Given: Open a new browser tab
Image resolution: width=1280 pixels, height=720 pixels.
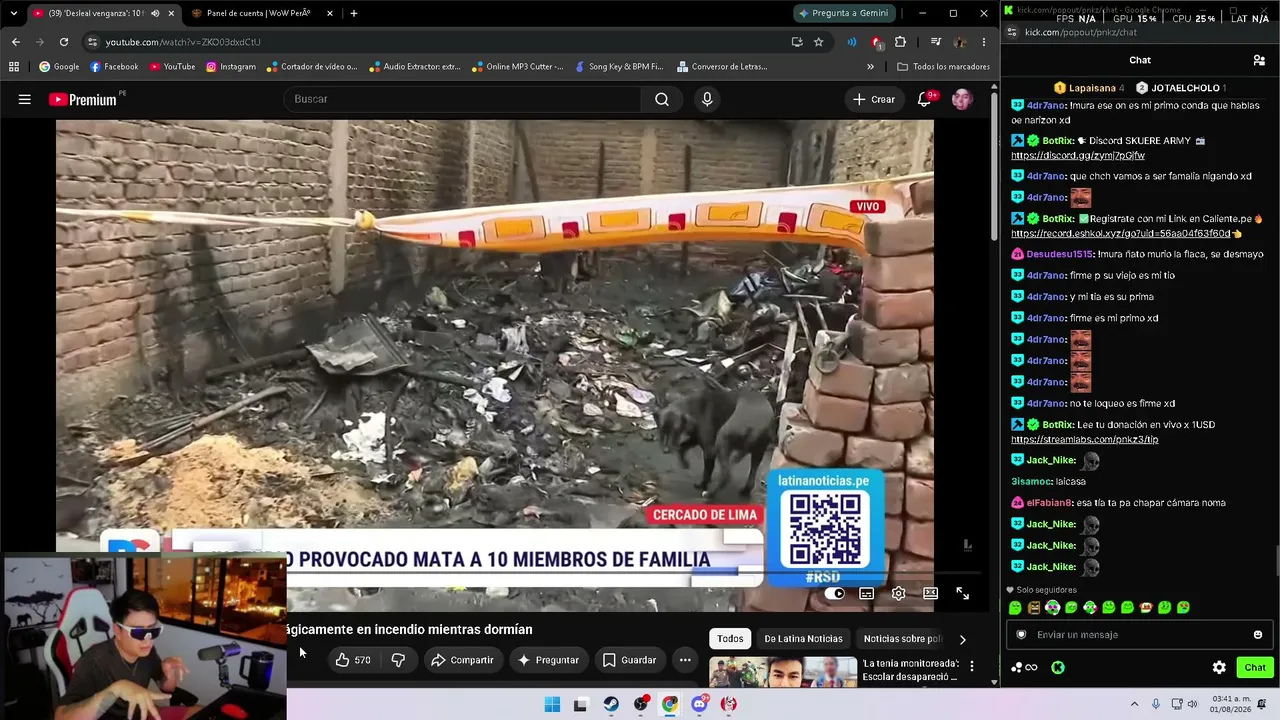Looking at the screenshot, I should [354, 14].
